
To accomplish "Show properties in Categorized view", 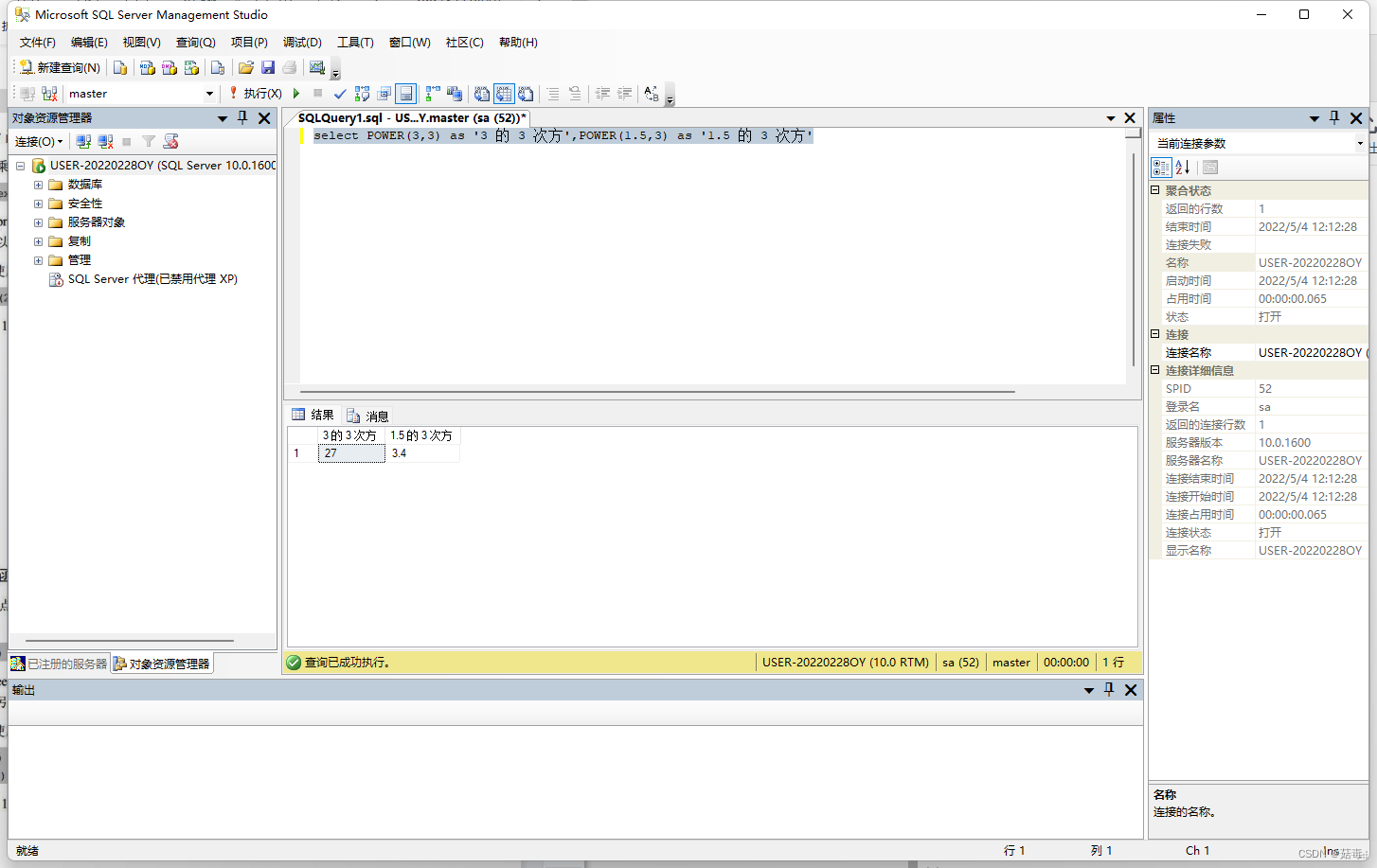I will (1161, 168).
